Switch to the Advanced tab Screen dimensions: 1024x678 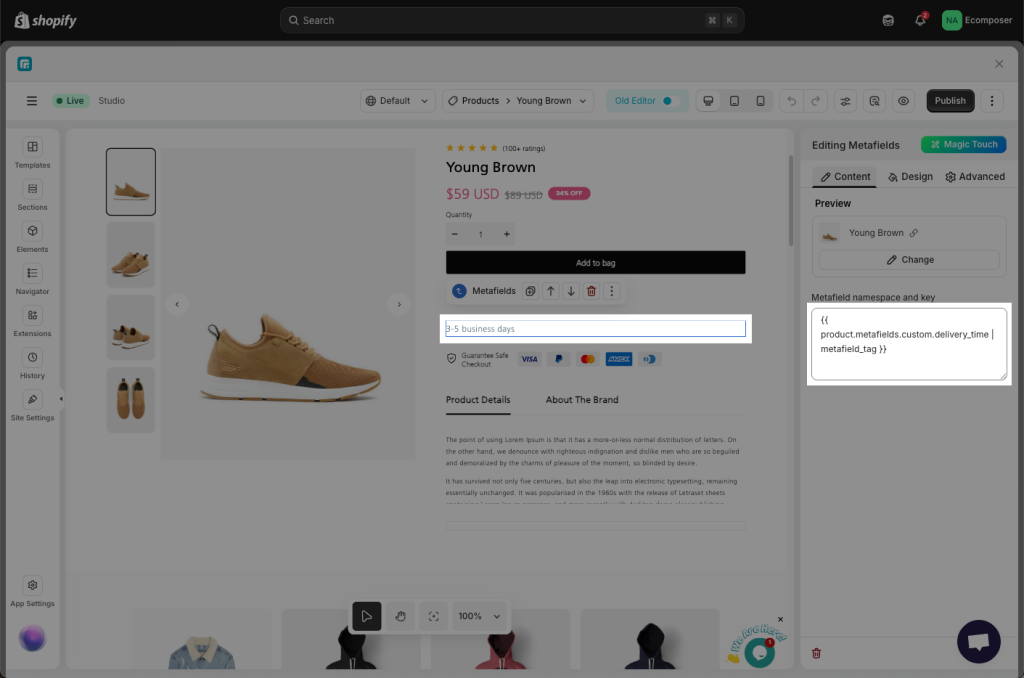click(975, 176)
